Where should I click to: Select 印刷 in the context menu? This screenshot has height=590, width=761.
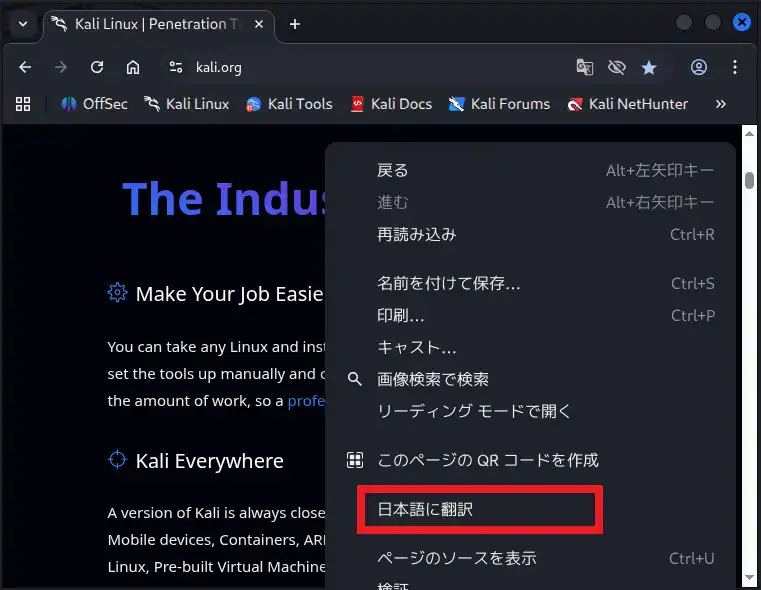pyautogui.click(x=530, y=315)
